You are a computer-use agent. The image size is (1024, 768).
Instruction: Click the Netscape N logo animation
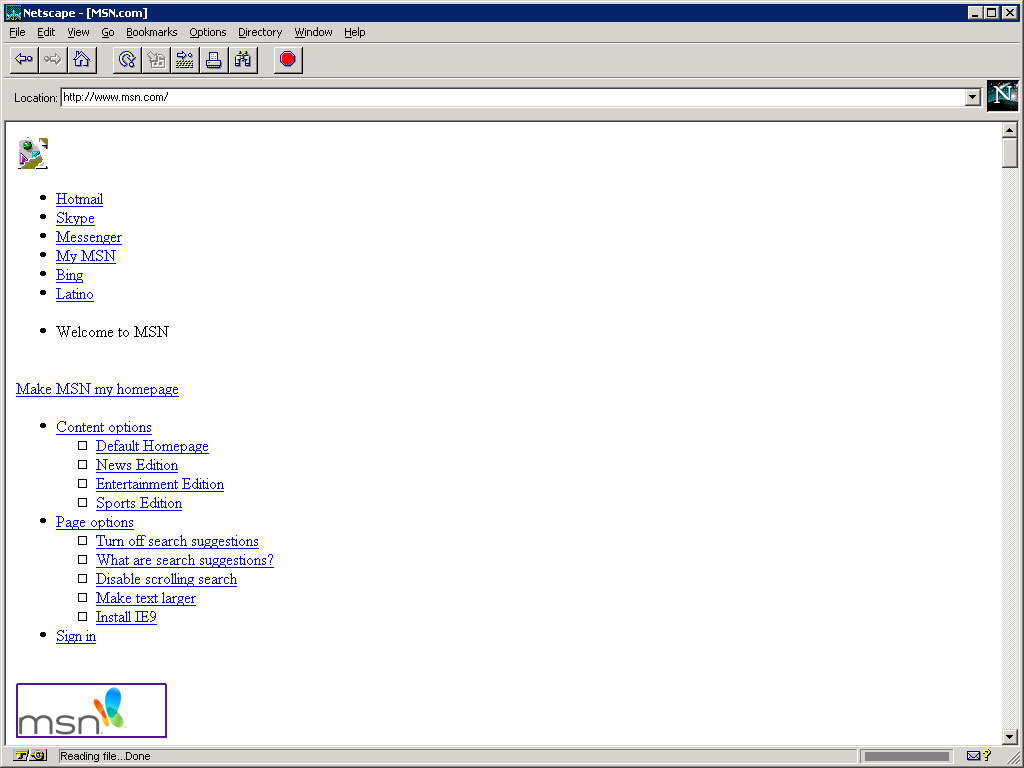click(1002, 96)
